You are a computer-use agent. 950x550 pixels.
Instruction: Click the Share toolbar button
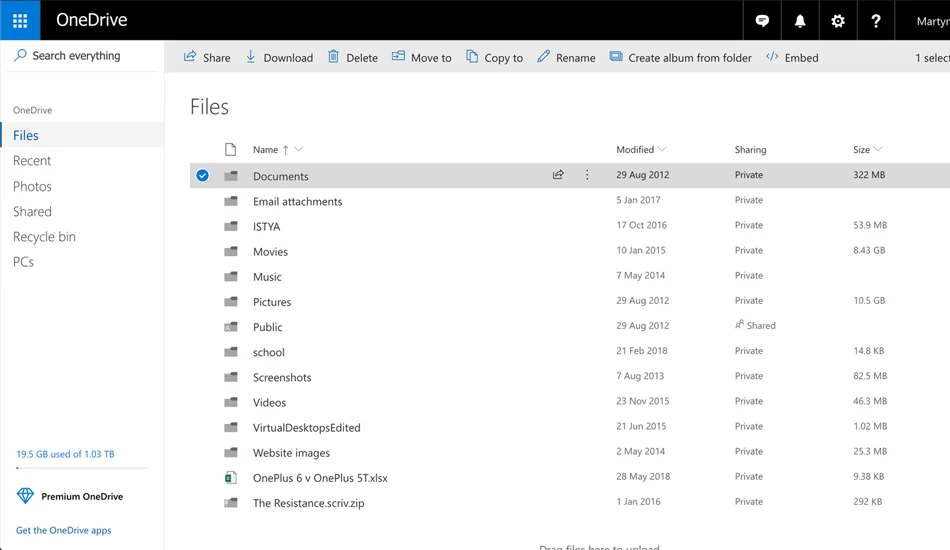coord(207,58)
